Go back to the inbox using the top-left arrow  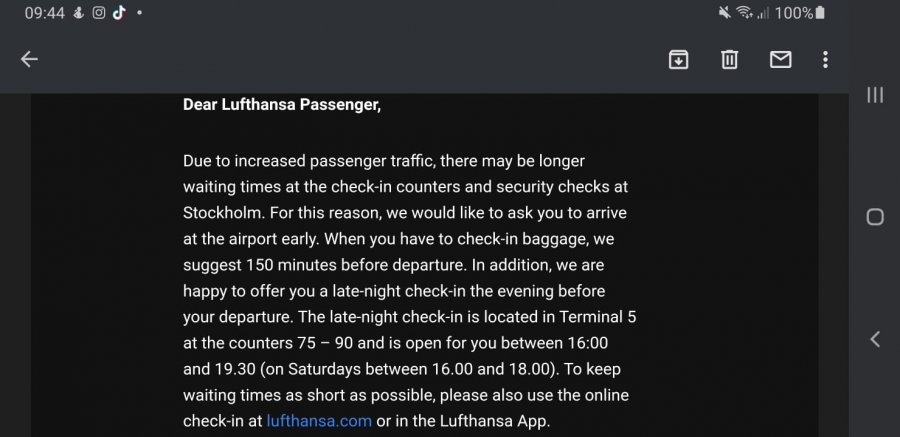coord(29,59)
